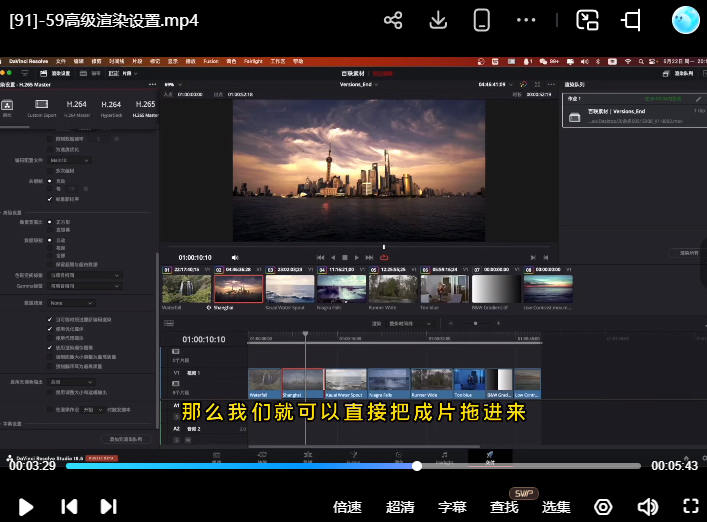
Task: Select the Custom Export preset icon
Action: (x=42, y=108)
